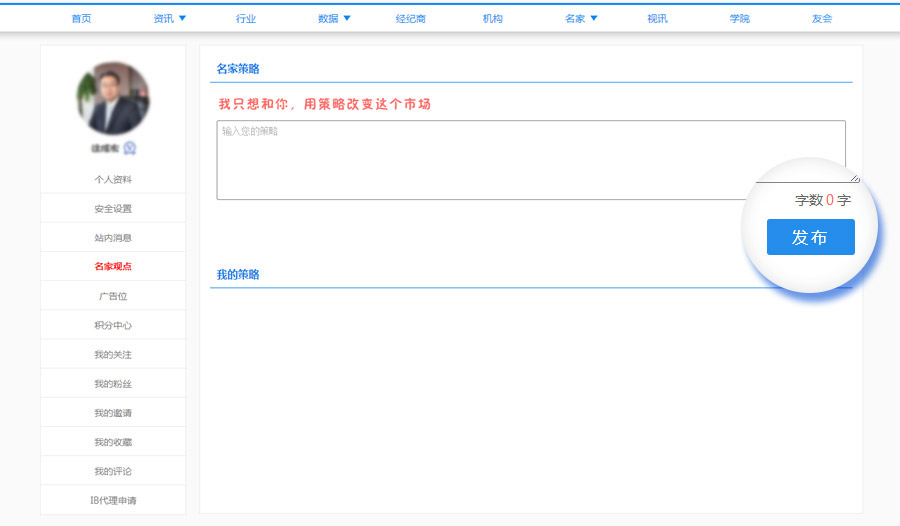Expand the 名家 dropdown arrow
Screen dimensions: 900x526
point(594,18)
